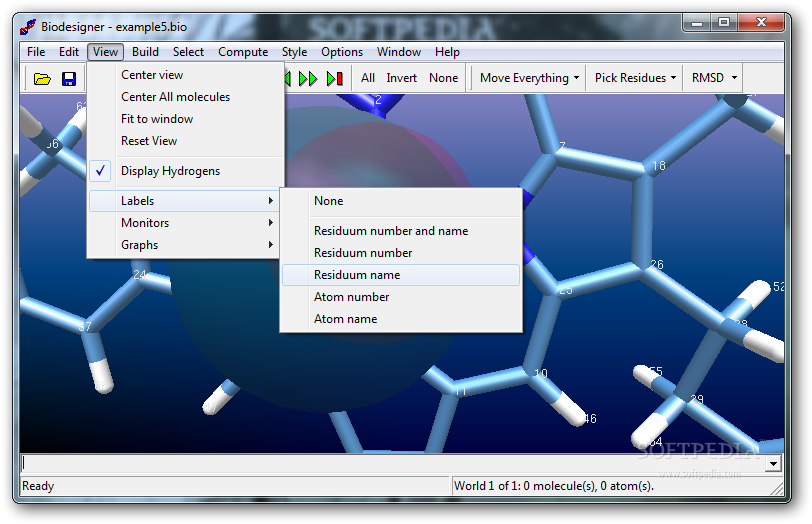Open the File menu

pyautogui.click(x=36, y=52)
